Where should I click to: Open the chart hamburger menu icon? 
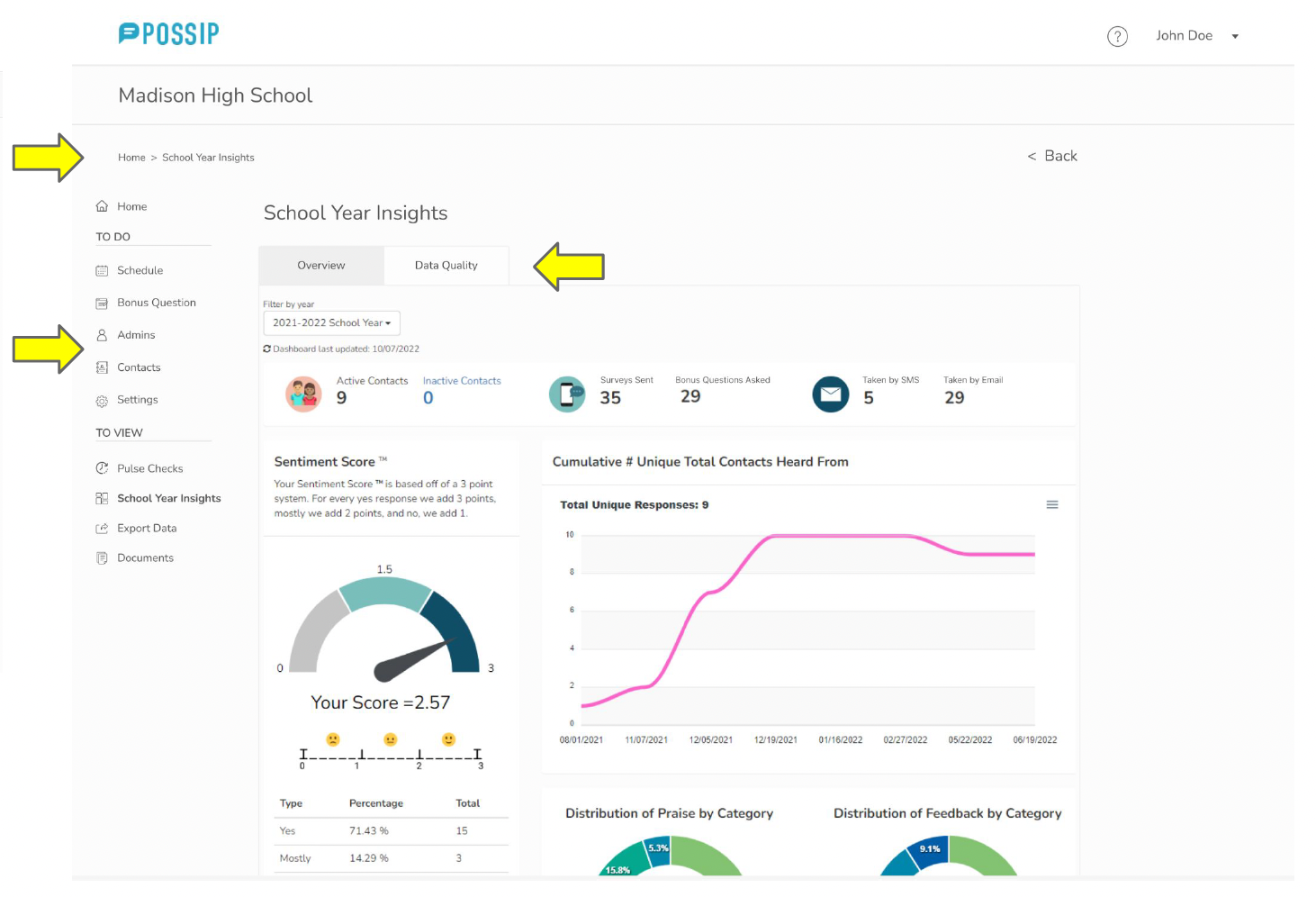click(1052, 505)
